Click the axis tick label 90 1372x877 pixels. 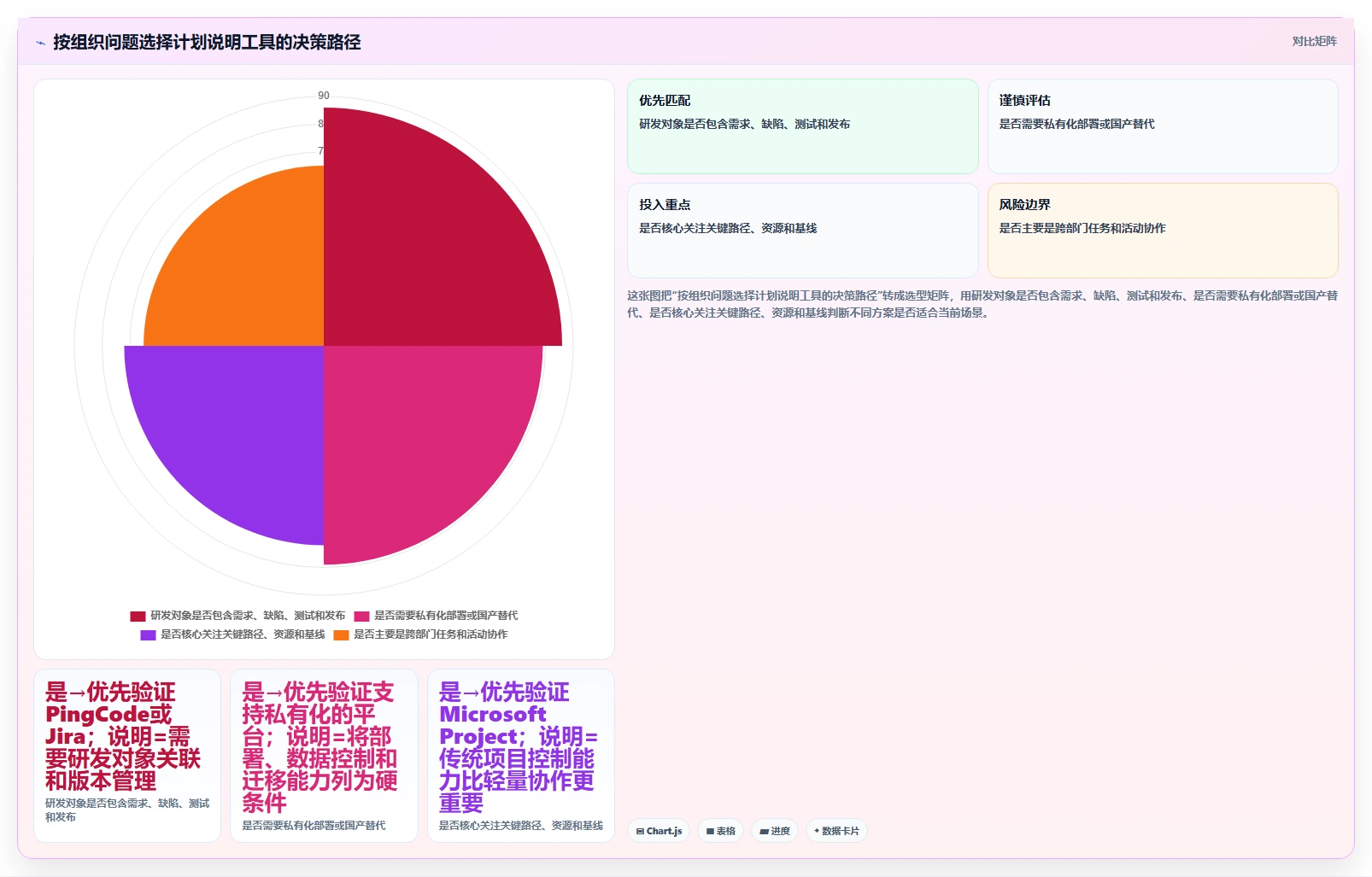[324, 96]
